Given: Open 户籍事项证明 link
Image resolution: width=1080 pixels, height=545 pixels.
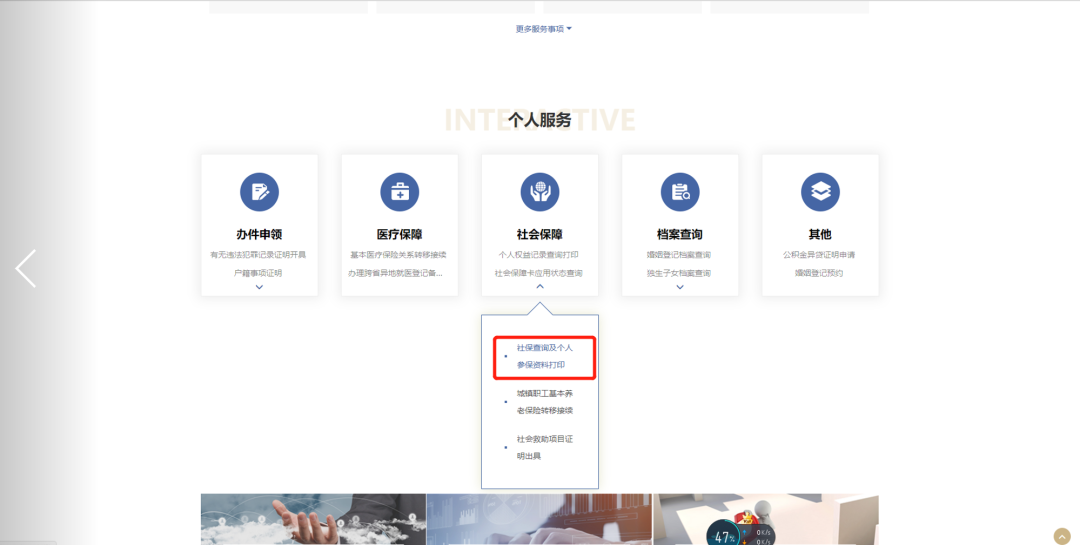Looking at the screenshot, I should coord(258,273).
